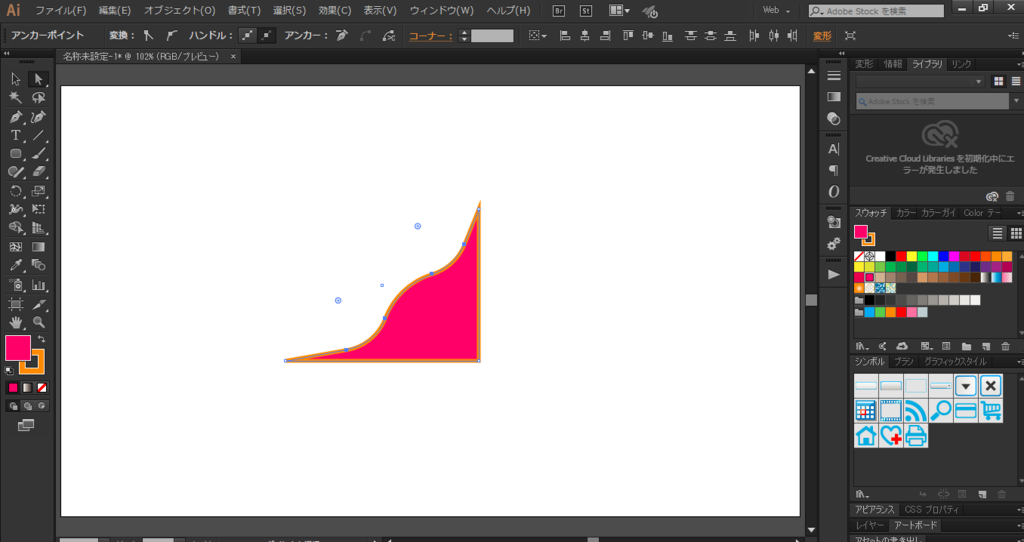Open the 効果(C) menu
Screen dimensions: 1024x542
334,10
